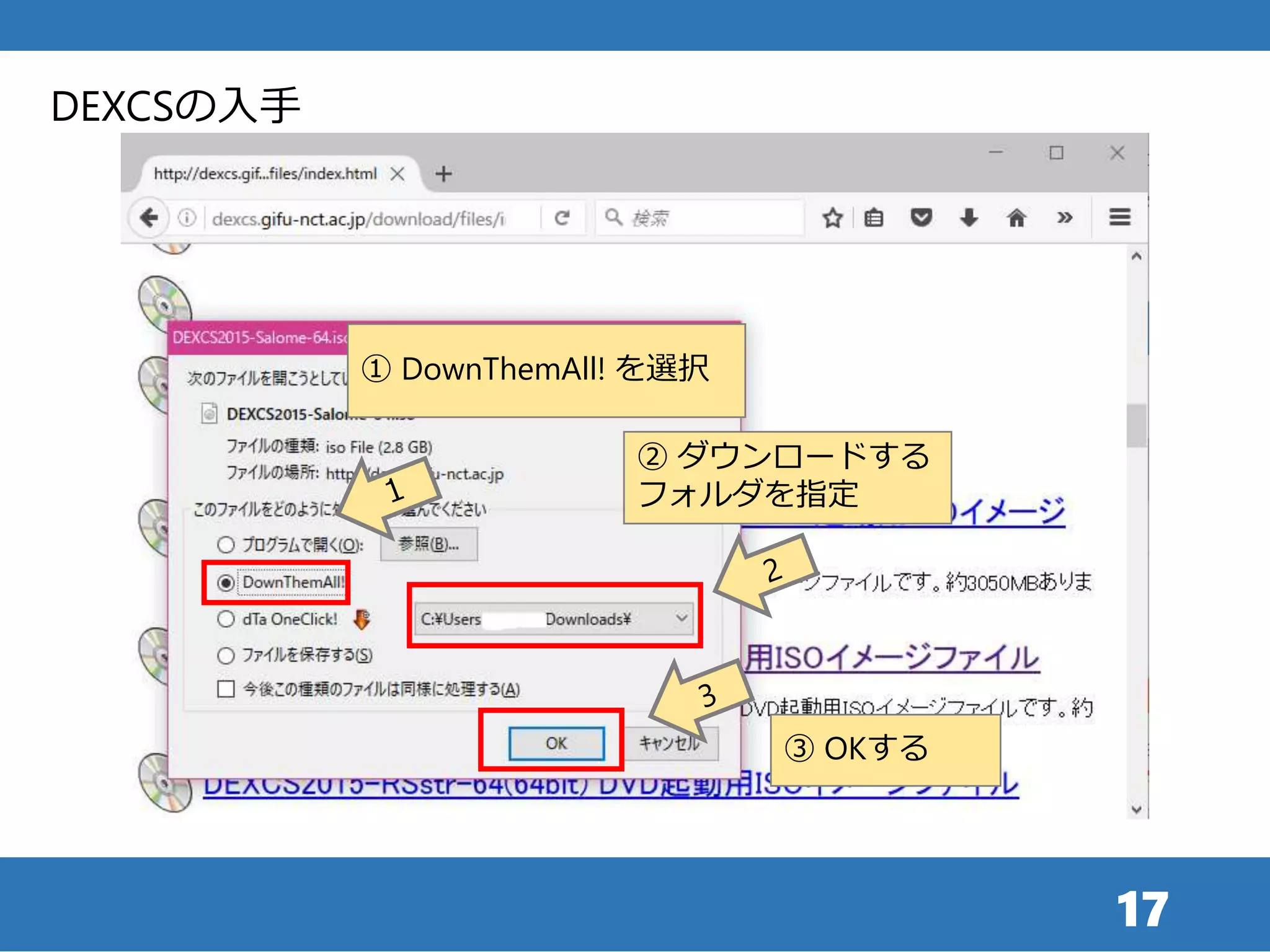Expand the toolbar overflow chevrons
The image size is (1270, 952).
click(1064, 218)
